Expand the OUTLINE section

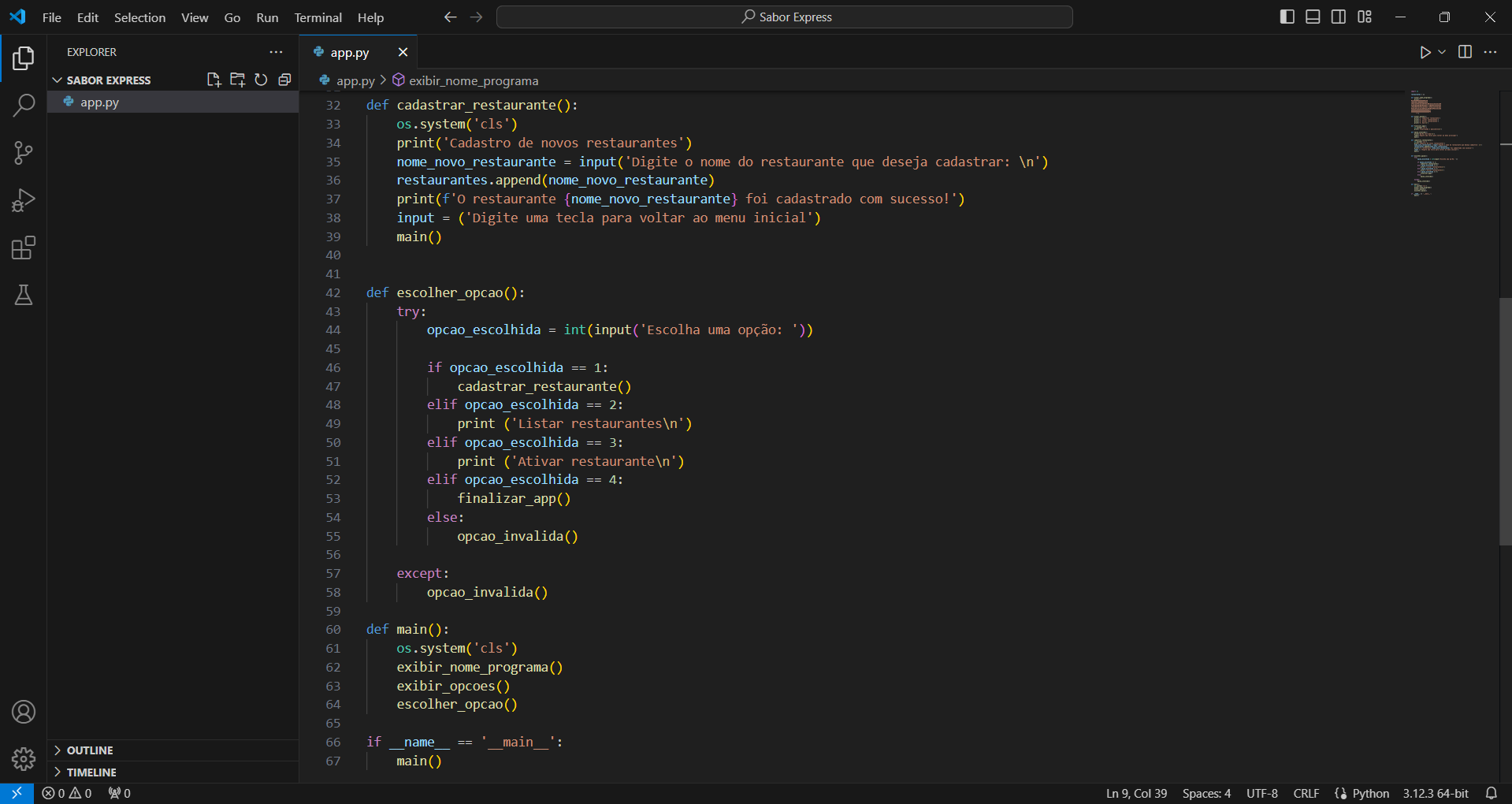tap(90, 750)
